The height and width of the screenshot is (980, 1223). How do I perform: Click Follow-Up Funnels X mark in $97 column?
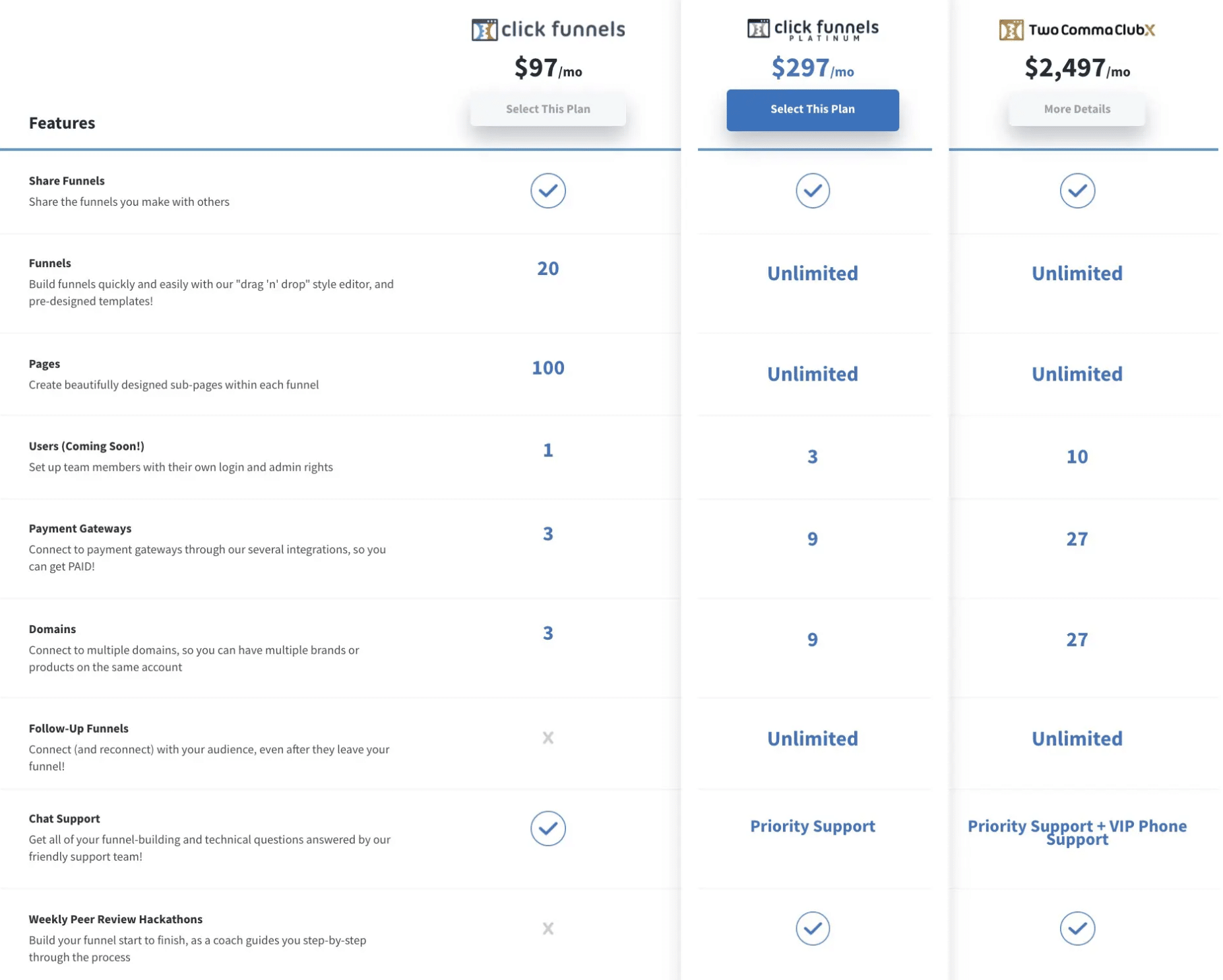tap(548, 738)
